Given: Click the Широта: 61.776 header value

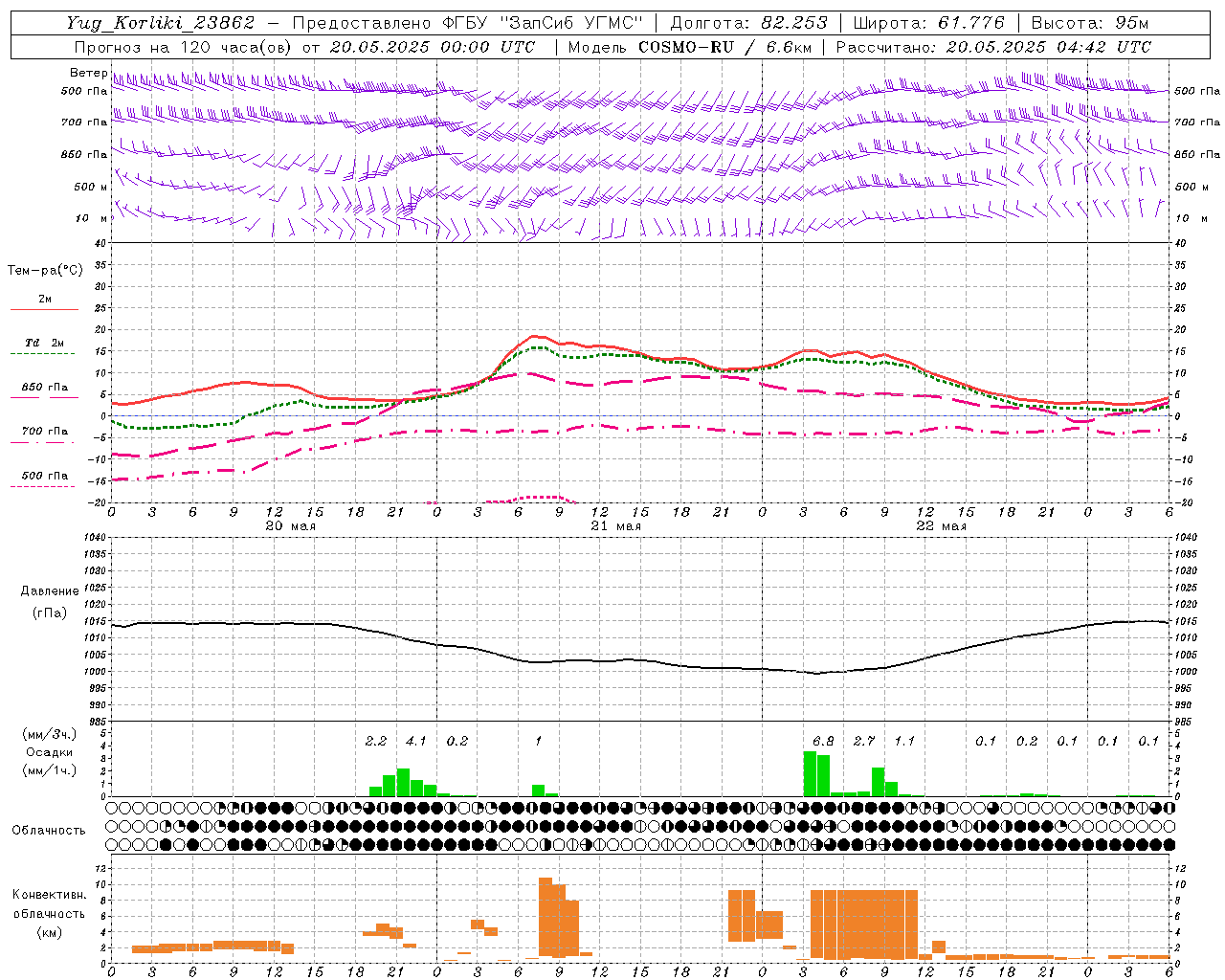Looking at the screenshot, I should (x=928, y=23).
